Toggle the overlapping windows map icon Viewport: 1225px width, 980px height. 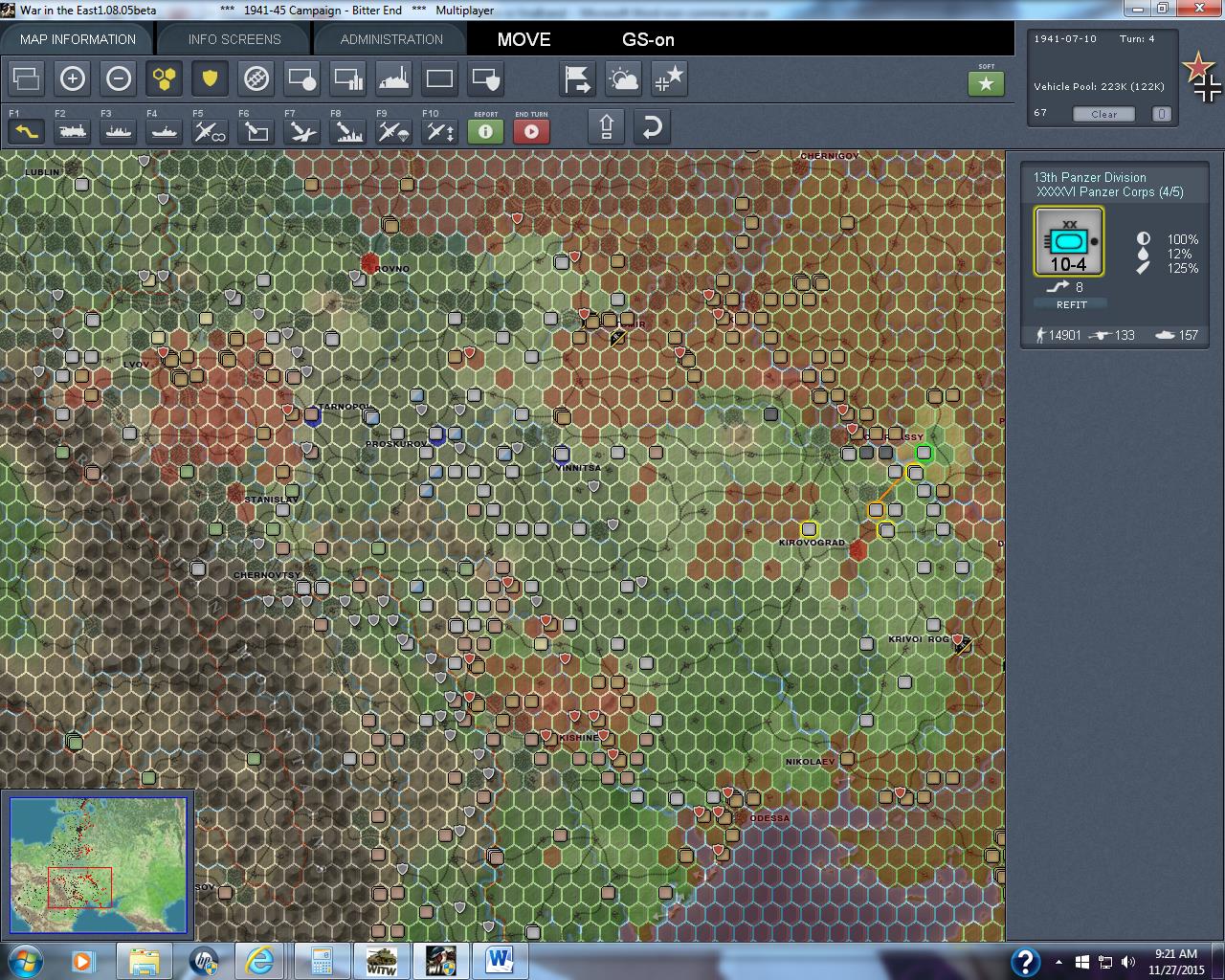click(x=27, y=78)
